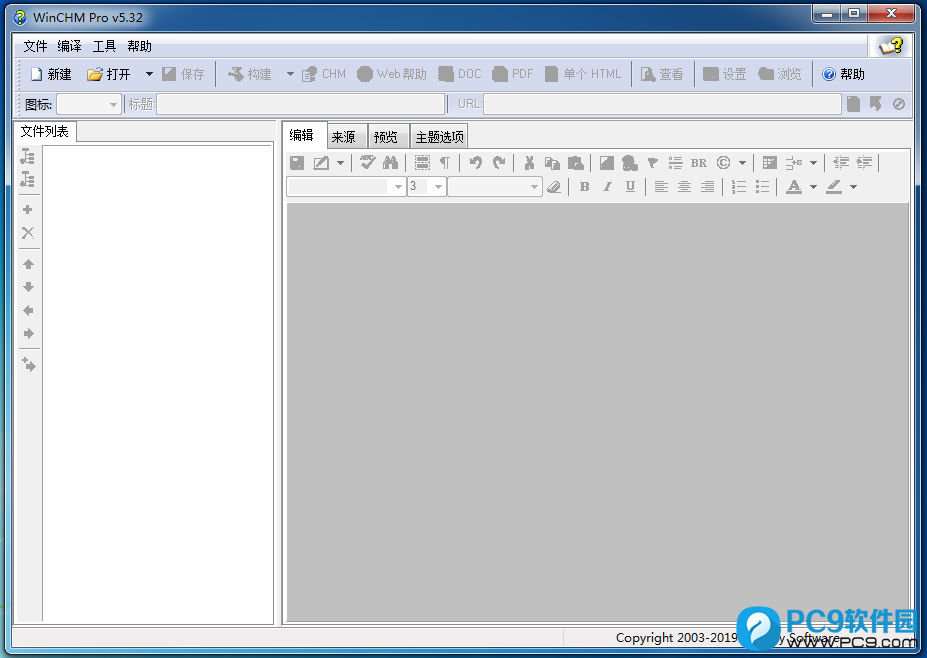The image size is (927, 658).
Task: Open the font color dropdown arrow
Action: [x=813, y=187]
